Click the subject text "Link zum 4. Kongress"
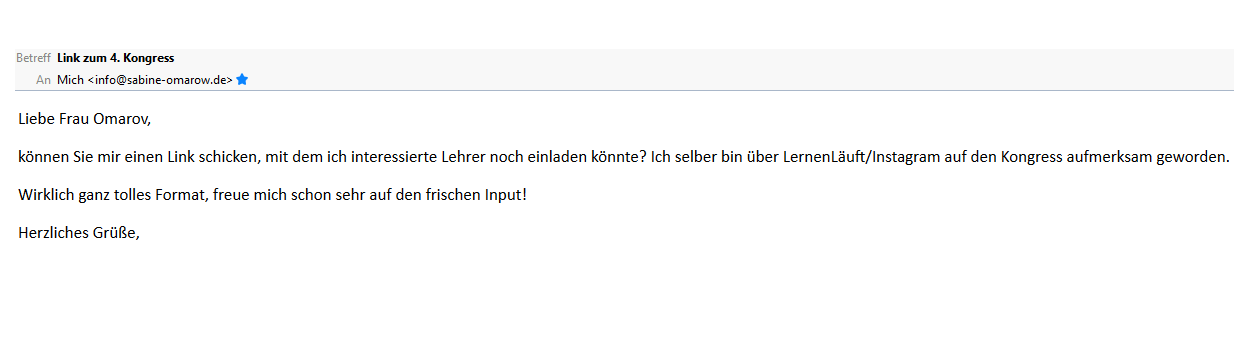This screenshot has width=1234, height=361. (116, 58)
